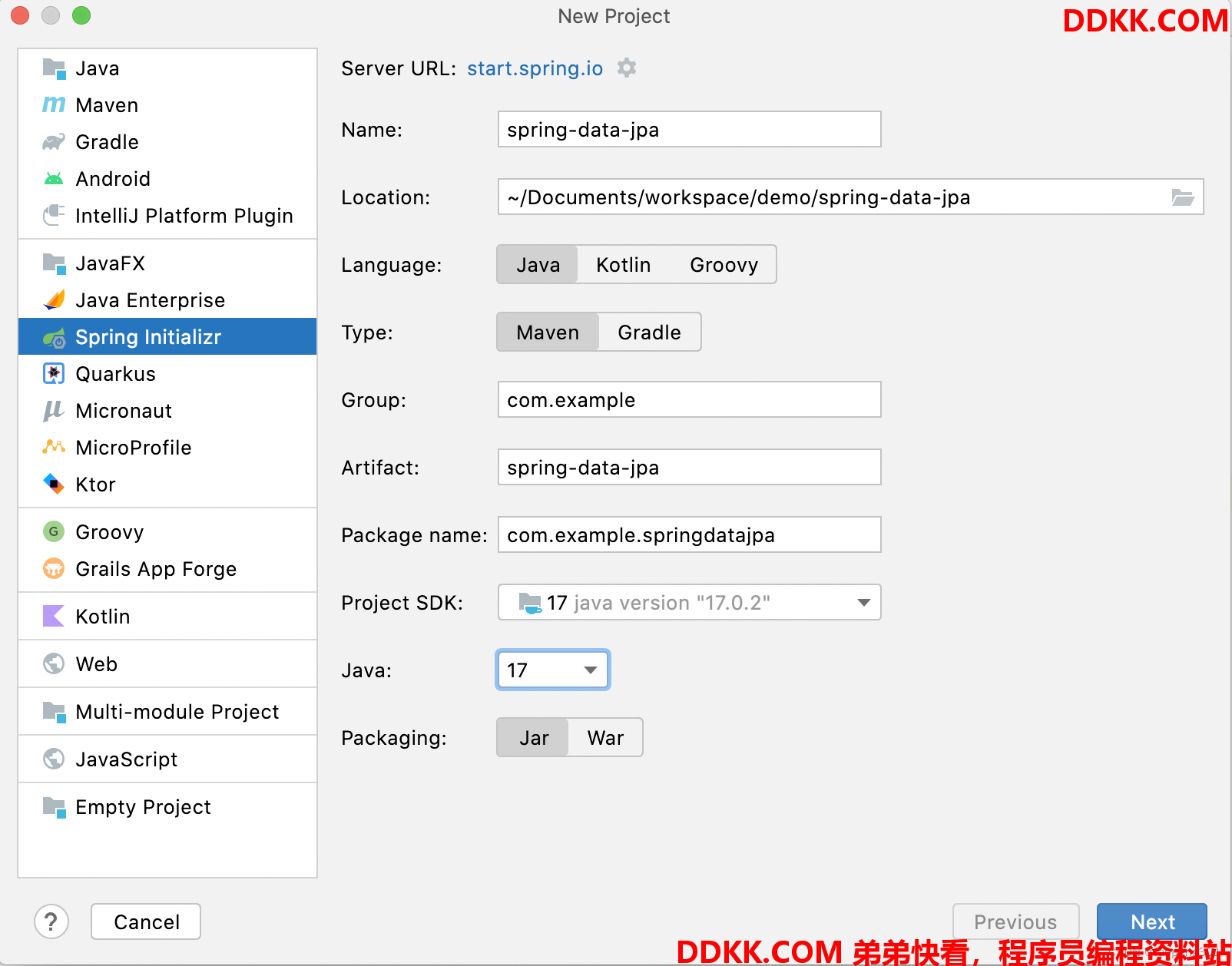Open the start.spring.io link
Screen dimensions: 1232x966
(535, 68)
